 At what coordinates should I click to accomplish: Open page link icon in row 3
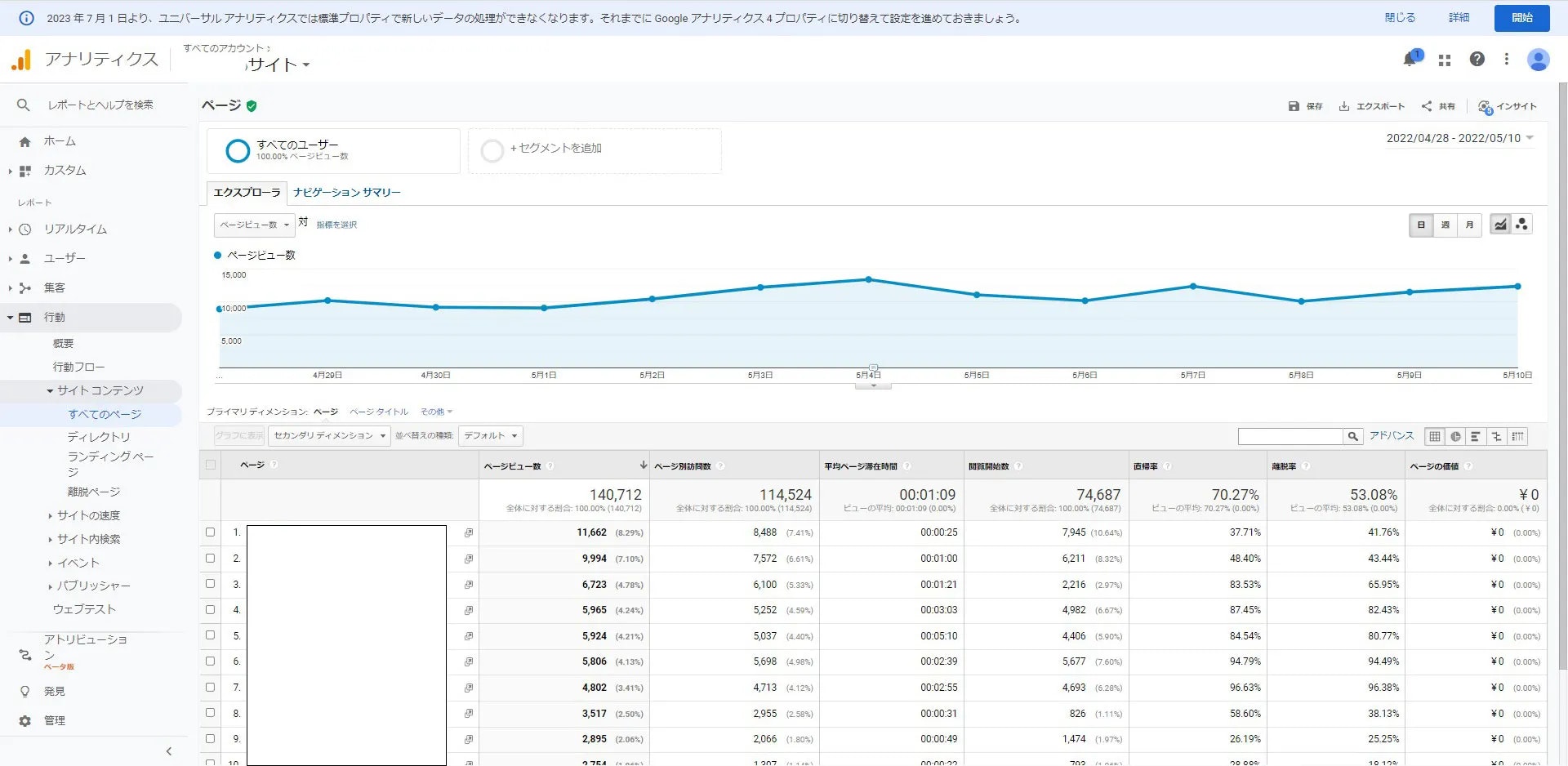click(469, 585)
